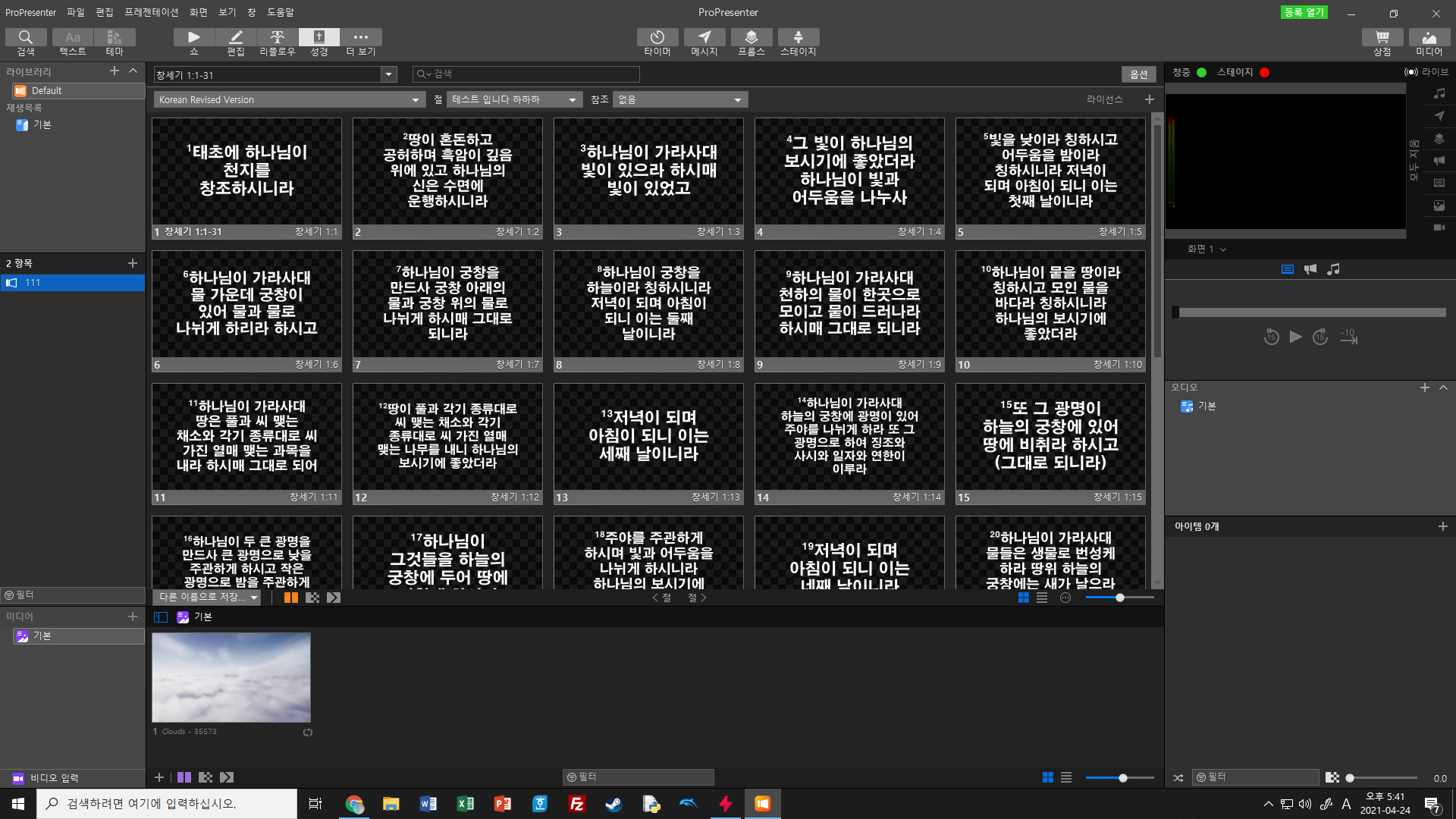This screenshot has width=1456, height=819.
Task: Open the 다른 이름으로 저장 dropdown
Action: point(206,598)
